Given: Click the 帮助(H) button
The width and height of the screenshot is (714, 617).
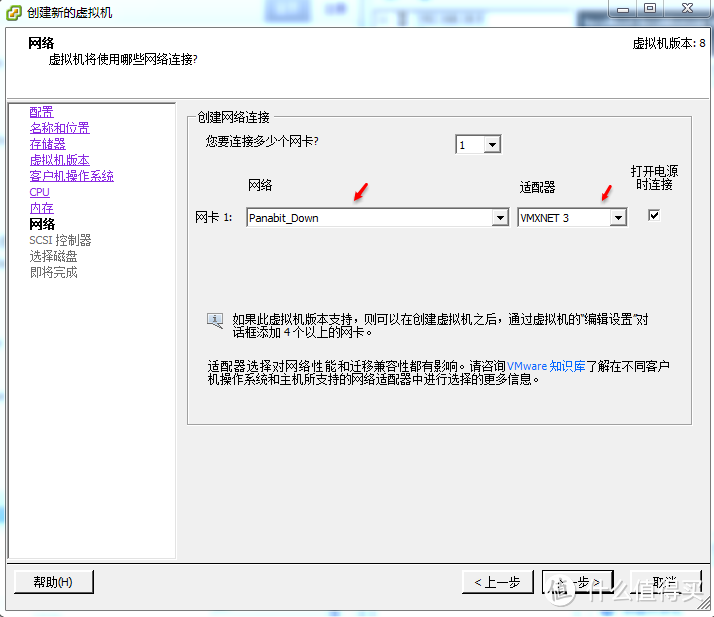Looking at the screenshot, I should [x=53, y=582].
